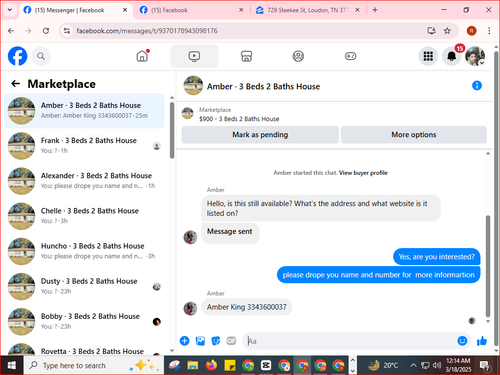Open the emoji picker smiley icon
This screenshot has height=375, width=500.
point(462,341)
